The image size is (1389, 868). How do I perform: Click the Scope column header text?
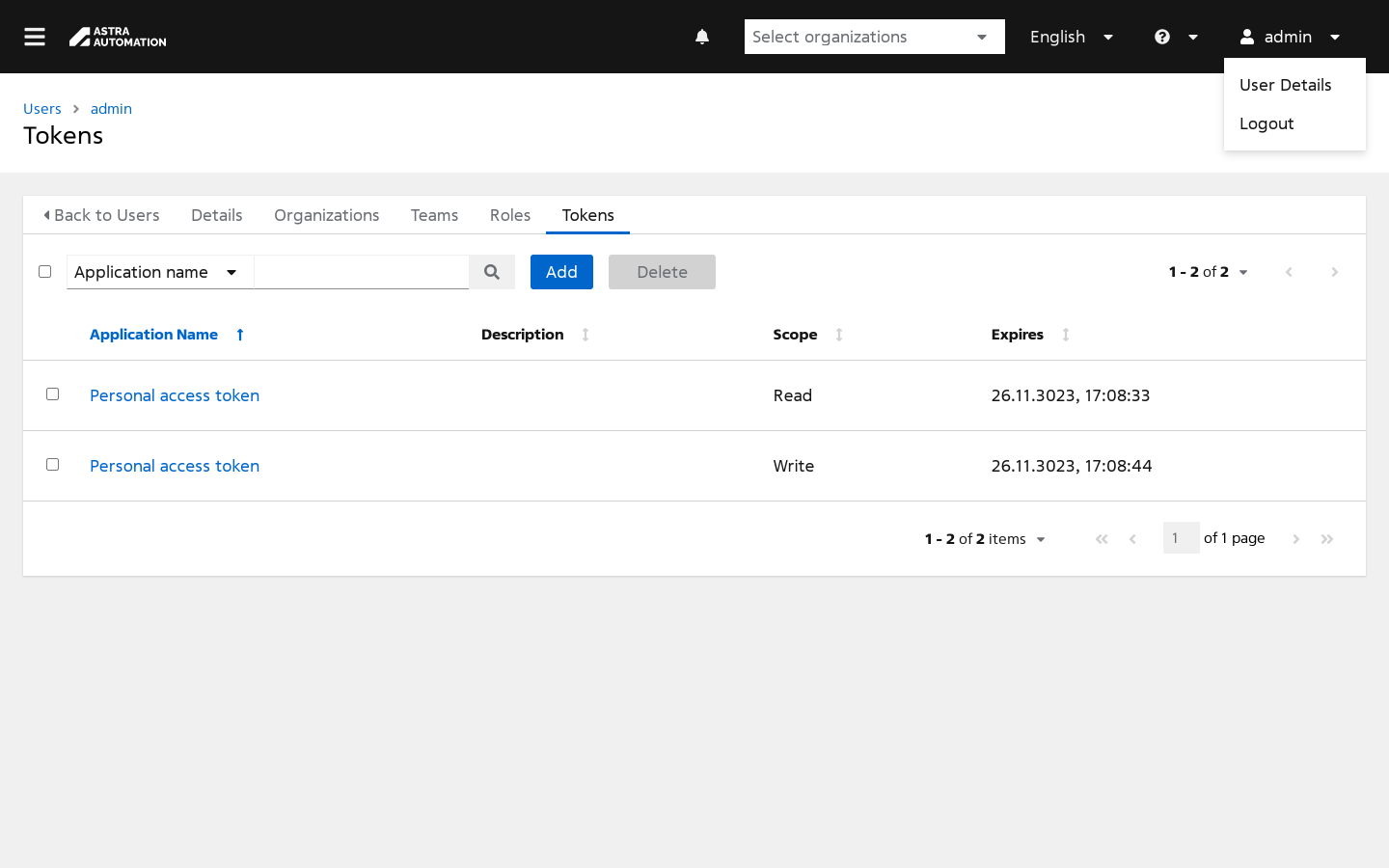click(795, 335)
